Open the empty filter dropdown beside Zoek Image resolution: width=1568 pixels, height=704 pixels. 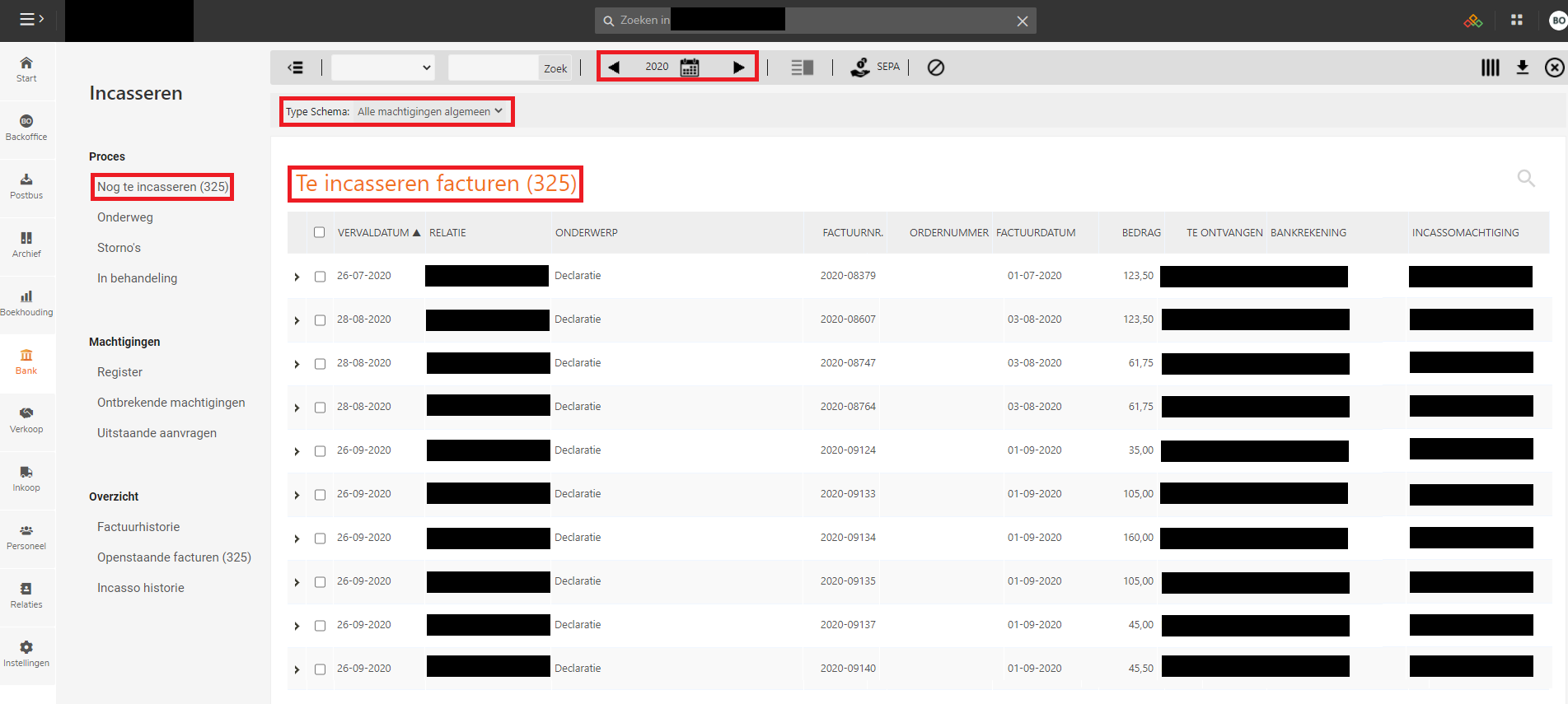pyautogui.click(x=382, y=68)
